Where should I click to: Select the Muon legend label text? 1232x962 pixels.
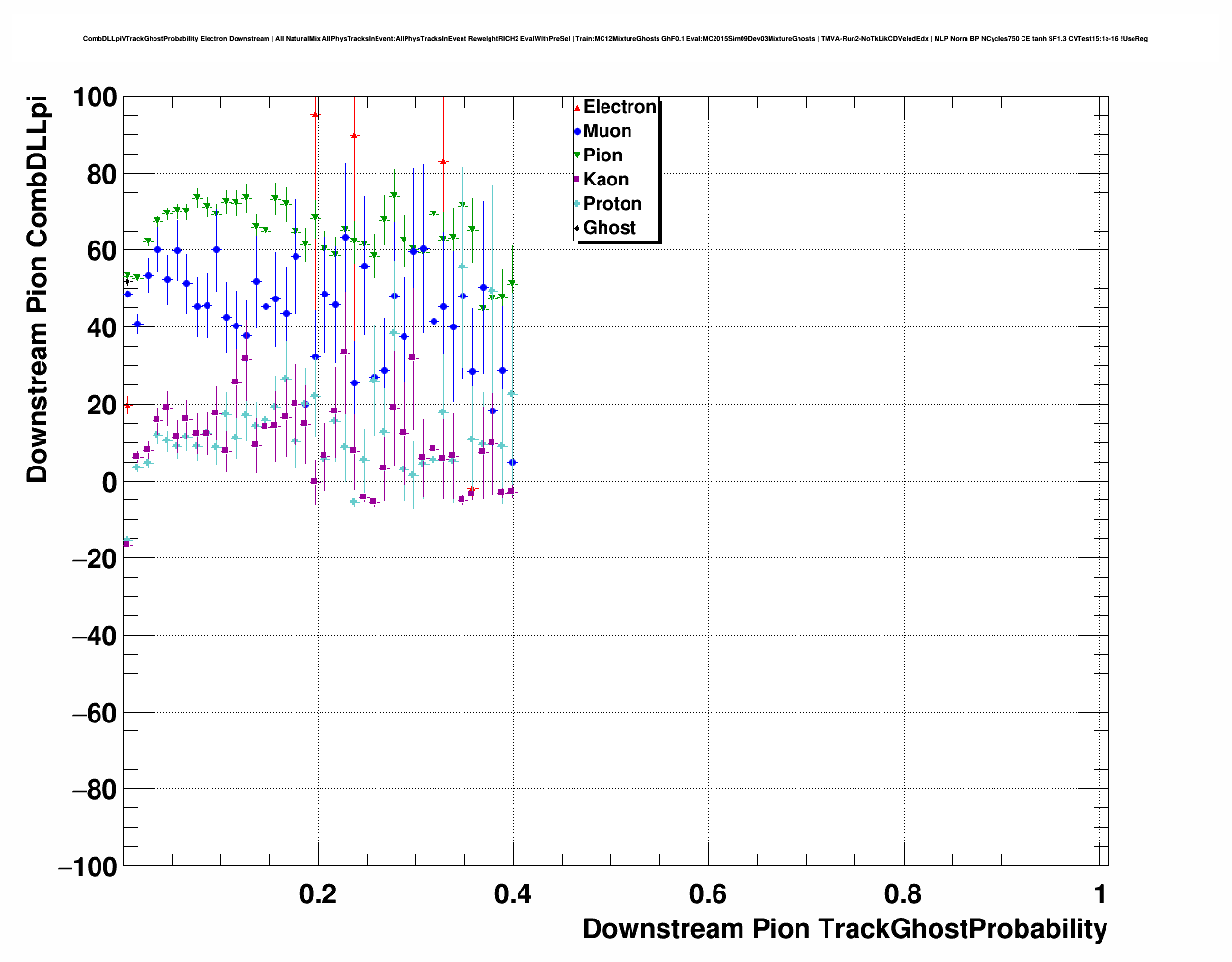607,131
